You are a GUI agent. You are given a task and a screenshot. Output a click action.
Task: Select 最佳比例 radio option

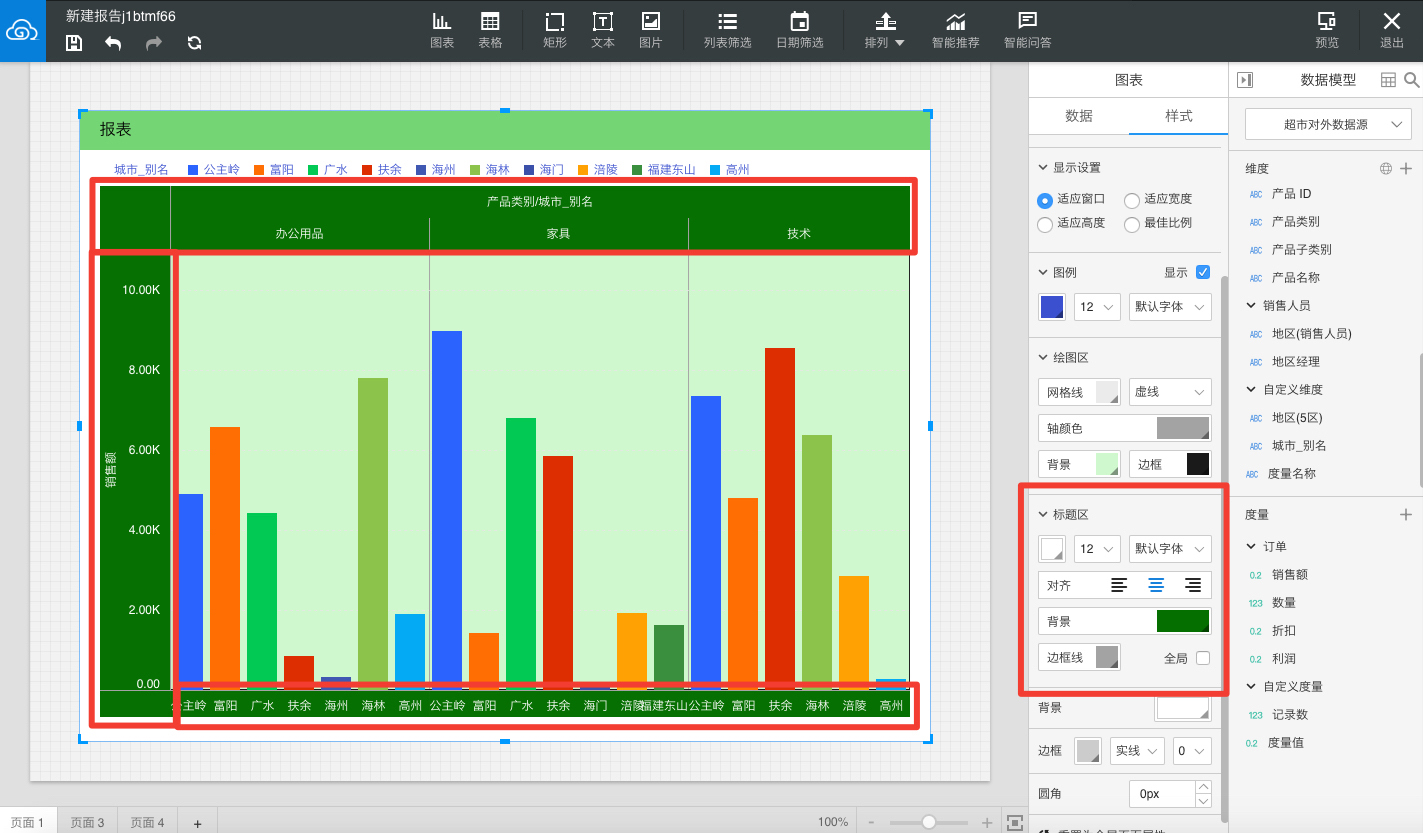point(1132,224)
